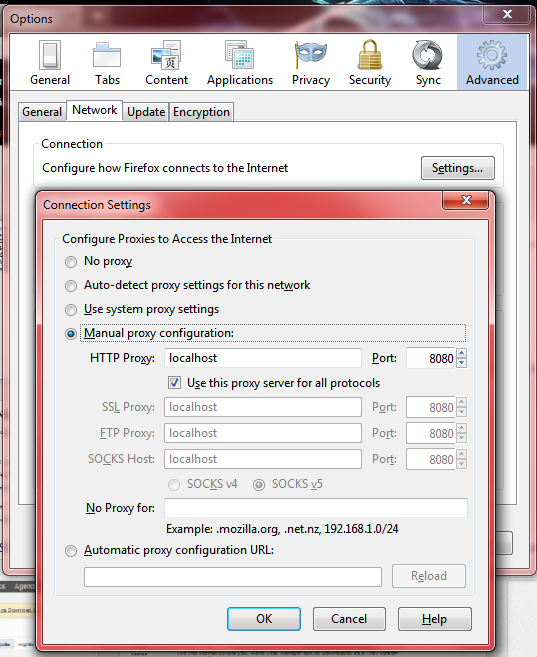Open the Security padlock pane
537x657 pixels.
(x=369, y=62)
